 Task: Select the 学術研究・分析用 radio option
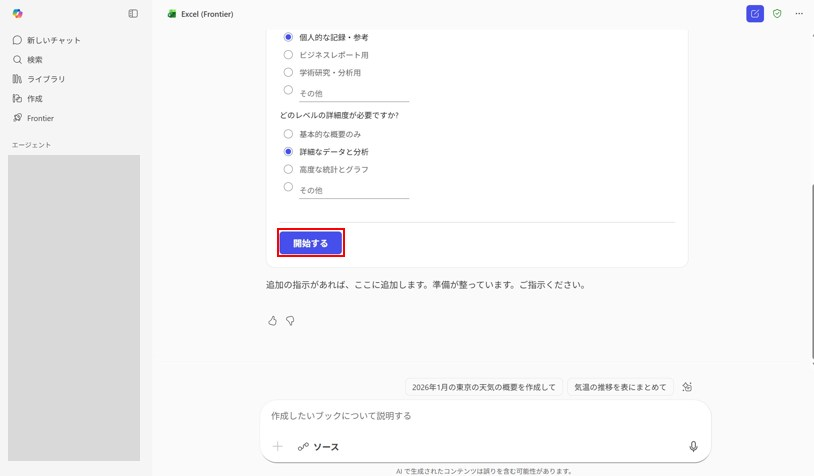pyautogui.click(x=288, y=72)
